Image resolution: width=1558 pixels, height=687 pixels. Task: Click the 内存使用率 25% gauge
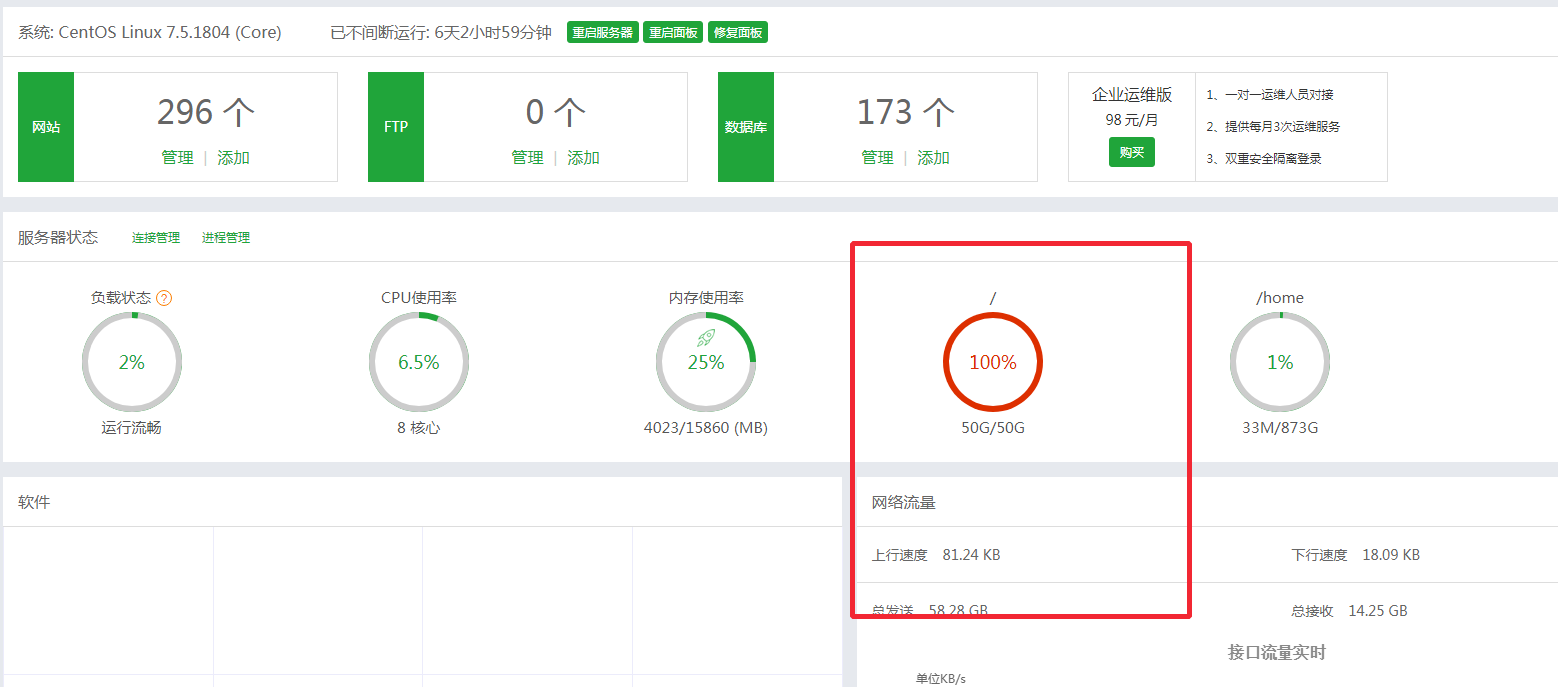click(706, 362)
